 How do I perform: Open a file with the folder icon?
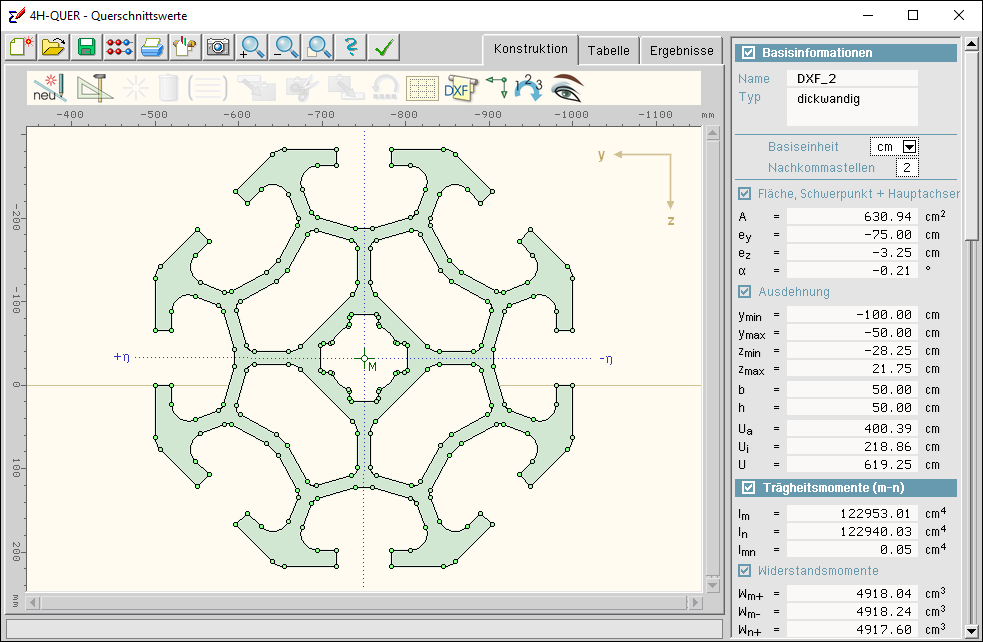tap(54, 47)
